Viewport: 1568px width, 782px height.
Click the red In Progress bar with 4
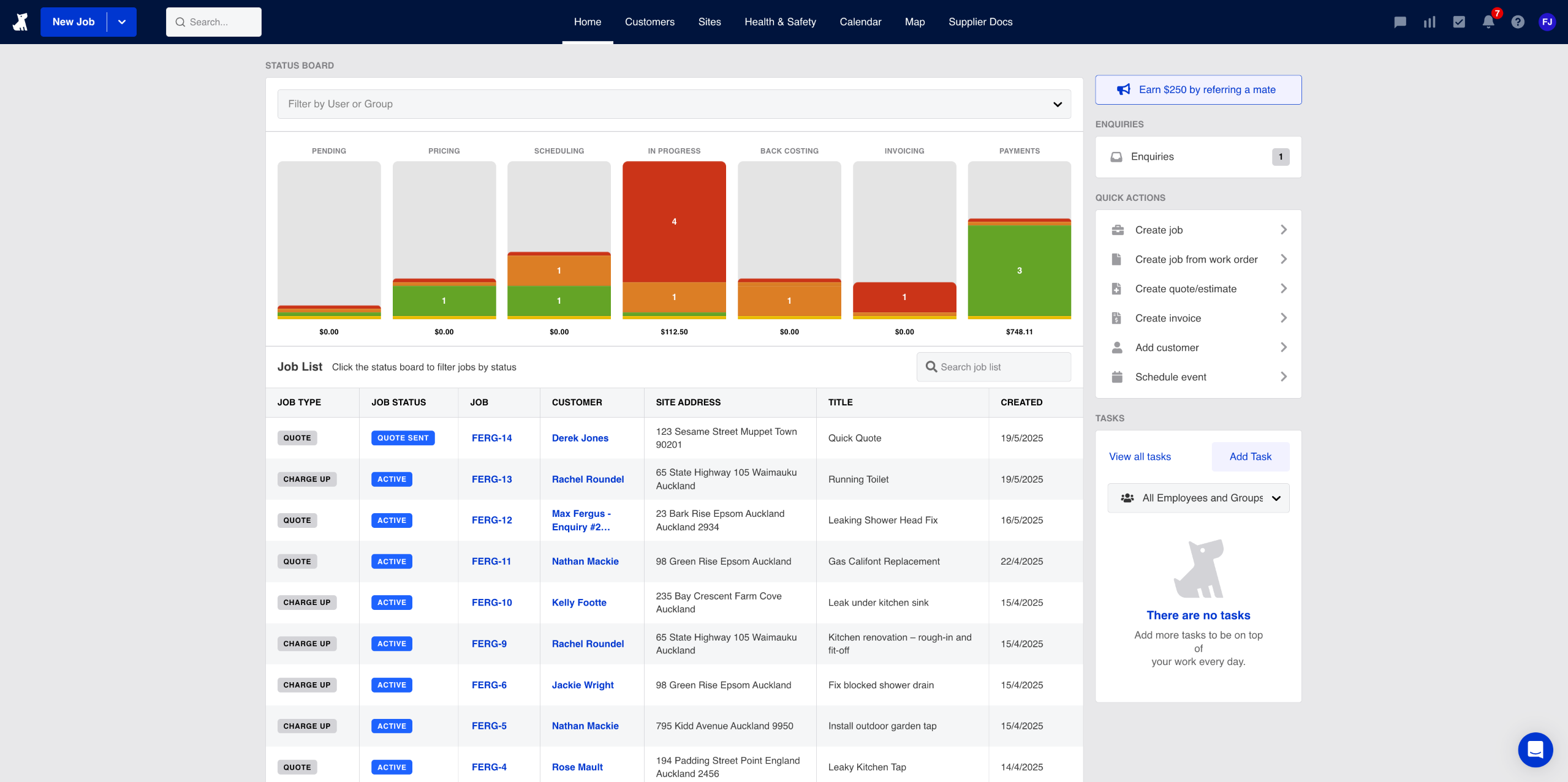[x=674, y=222]
